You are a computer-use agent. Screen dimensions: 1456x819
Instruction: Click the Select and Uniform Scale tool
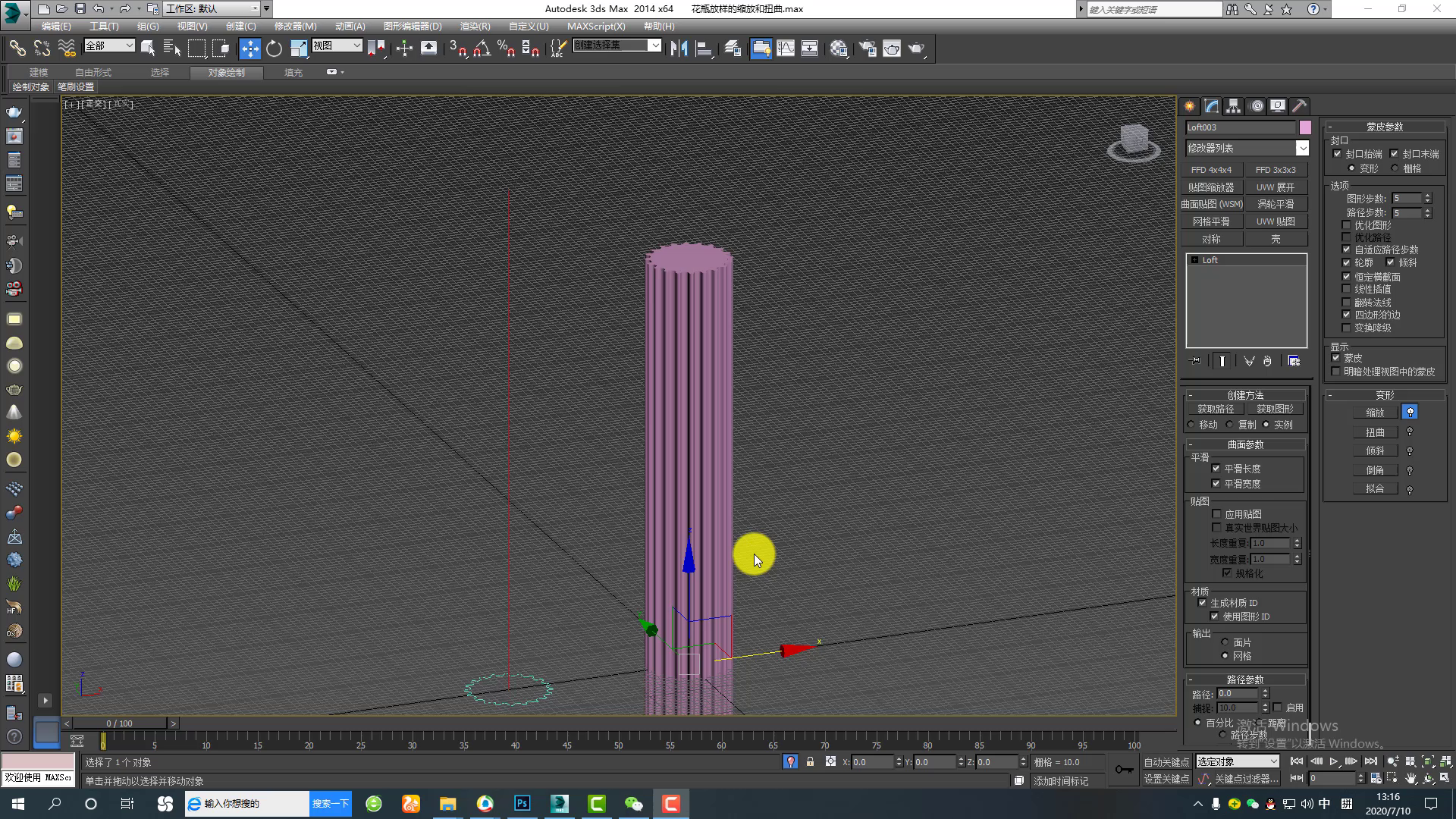[x=299, y=49]
